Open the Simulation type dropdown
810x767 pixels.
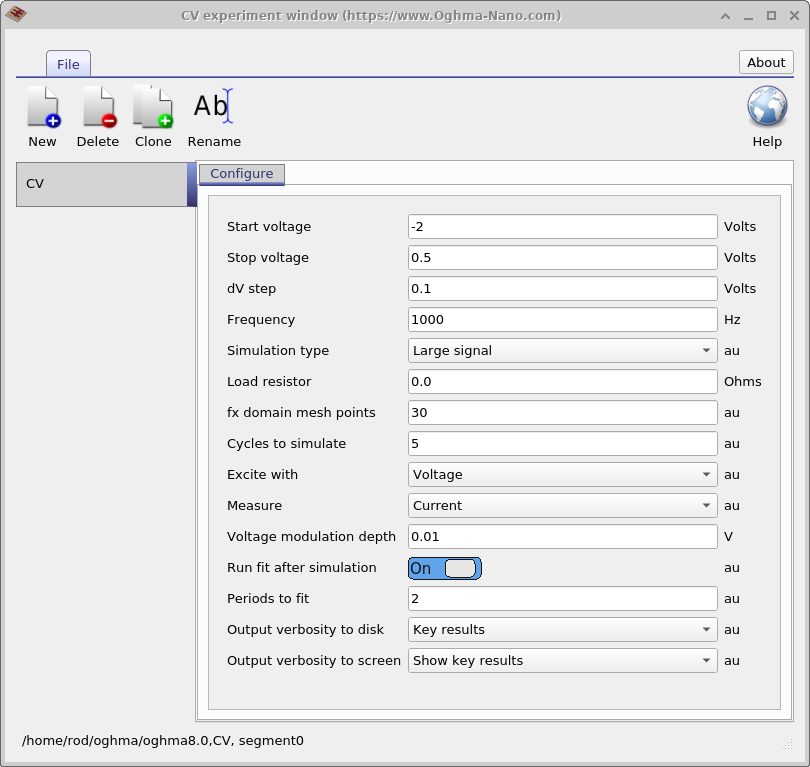[561, 350]
